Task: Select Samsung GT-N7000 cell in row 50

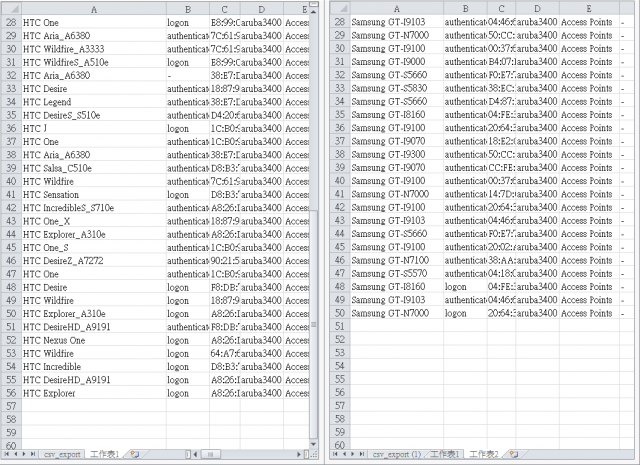Action: (x=397, y=313)
